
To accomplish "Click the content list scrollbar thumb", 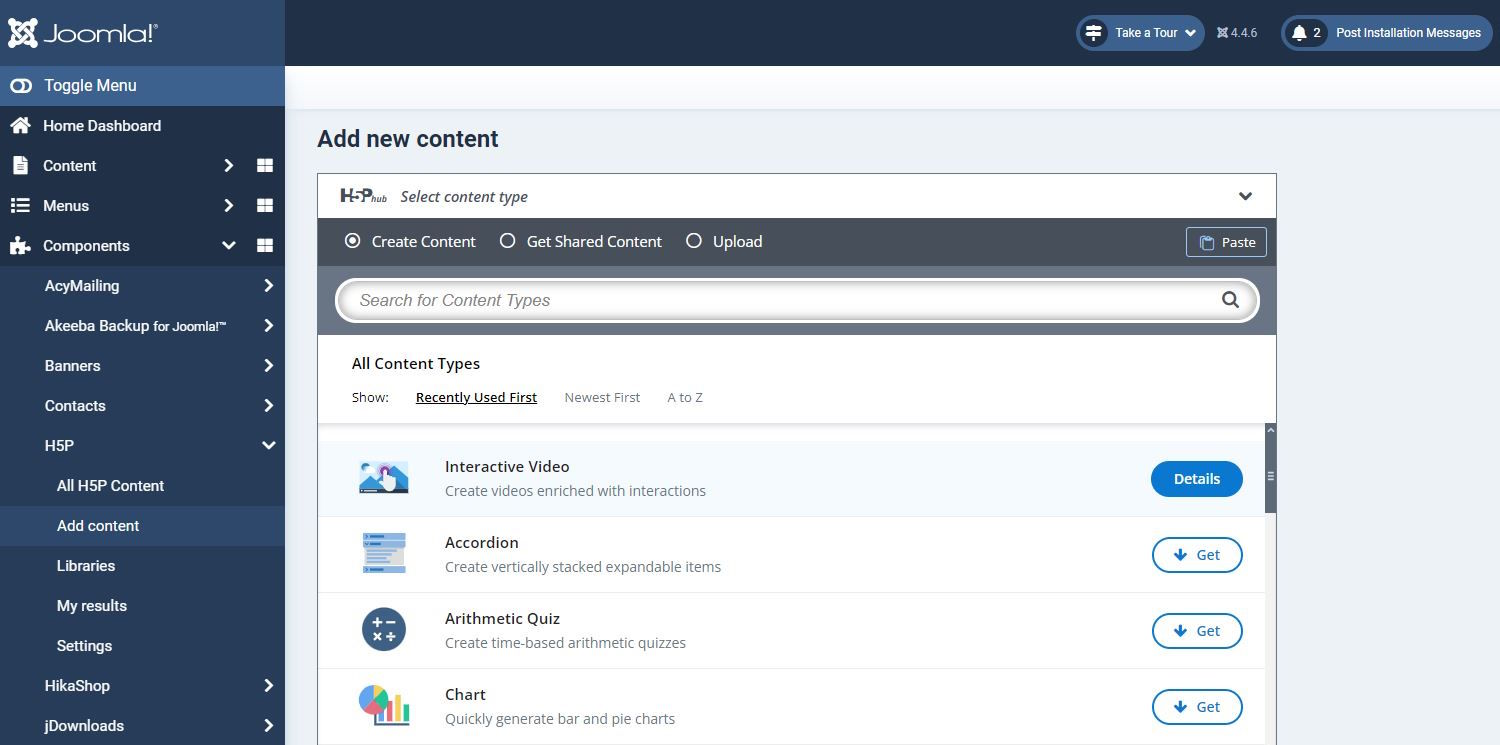I will (1271, 476).
